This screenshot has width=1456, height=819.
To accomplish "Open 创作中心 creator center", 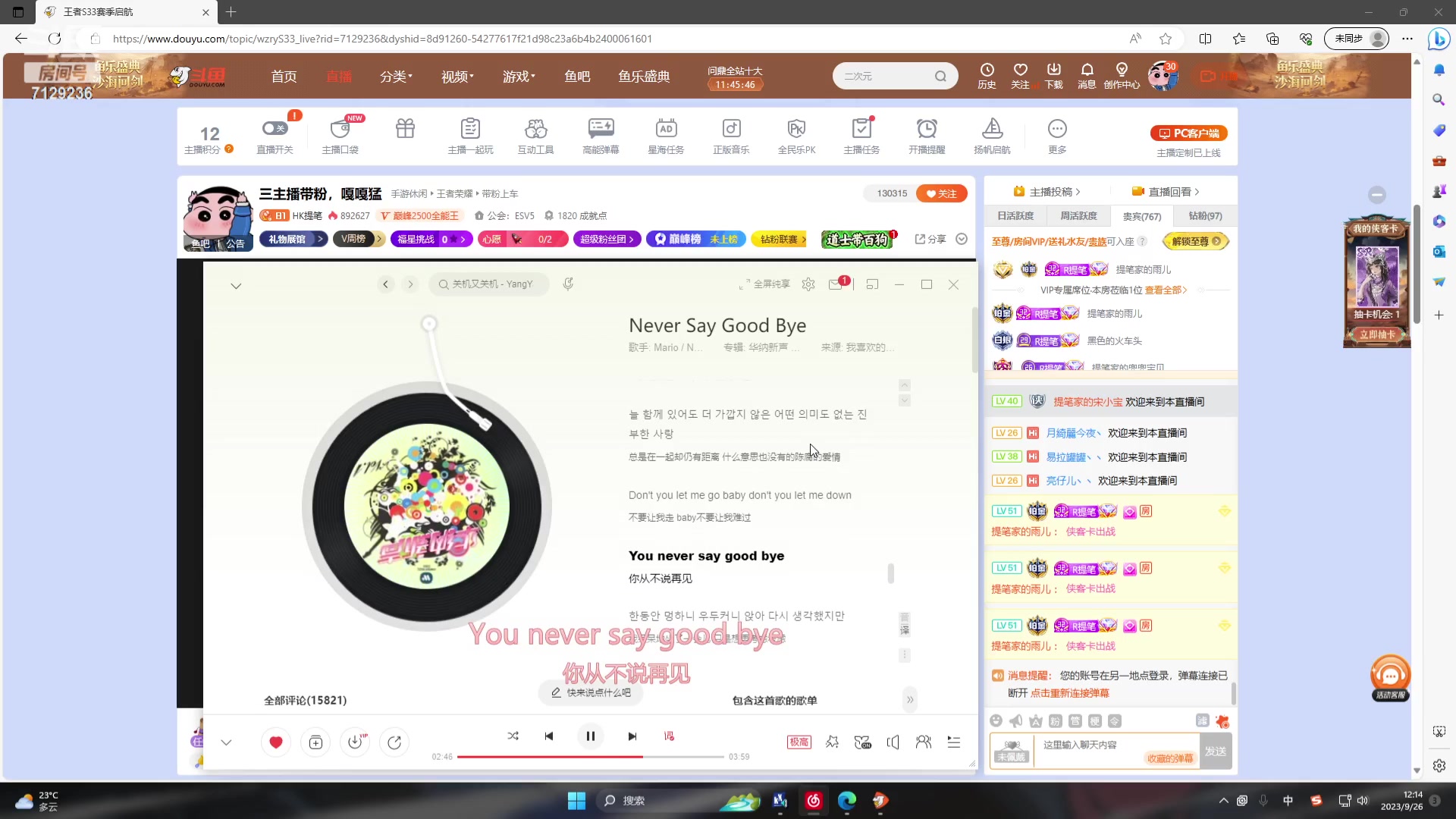I will point(1122,76).
